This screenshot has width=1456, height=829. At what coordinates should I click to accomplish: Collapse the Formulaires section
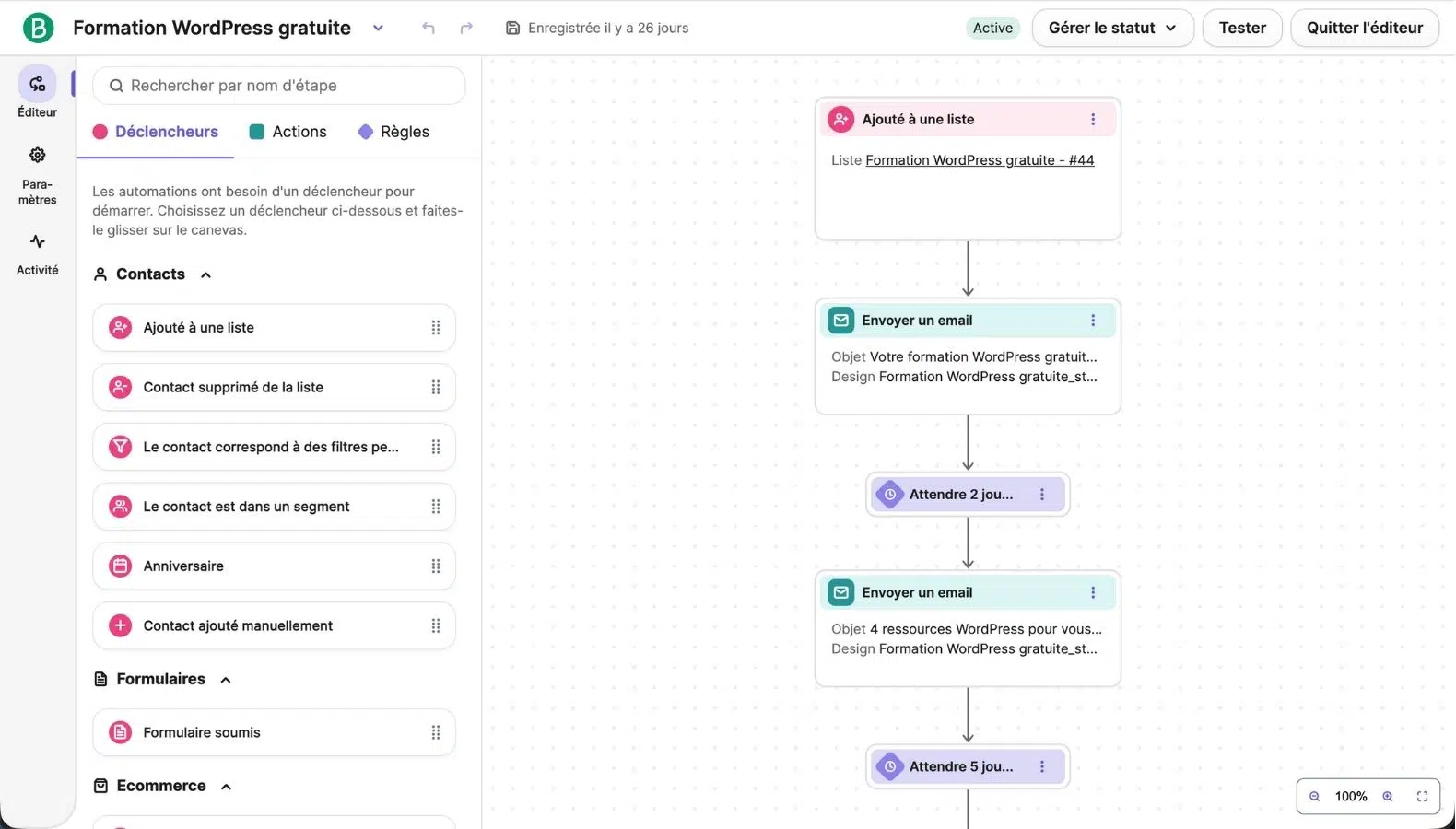point(226,680)
